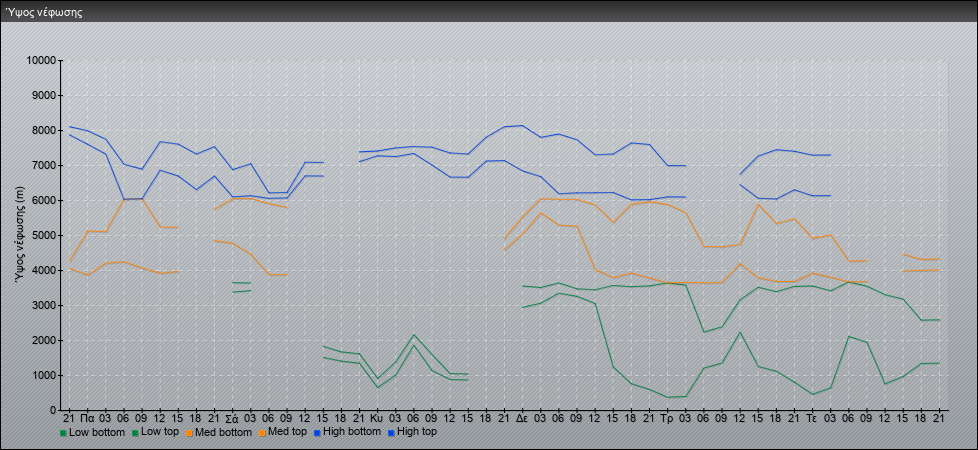Select the 8000 y-axis label

click(44, 130)
